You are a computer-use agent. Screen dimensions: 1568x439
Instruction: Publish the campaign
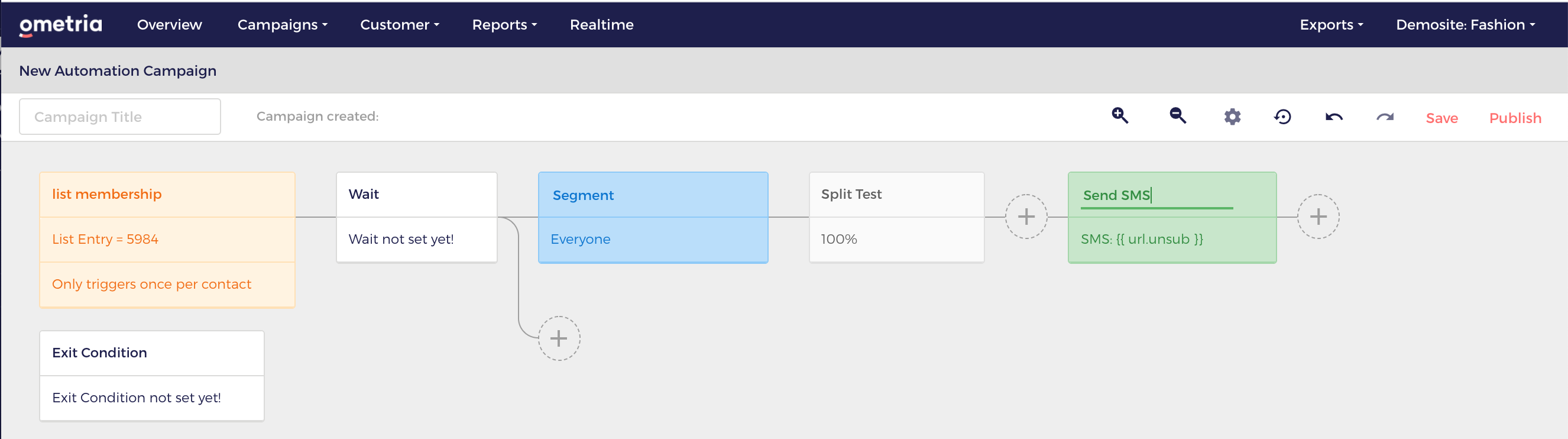[x=1515, y=118]
